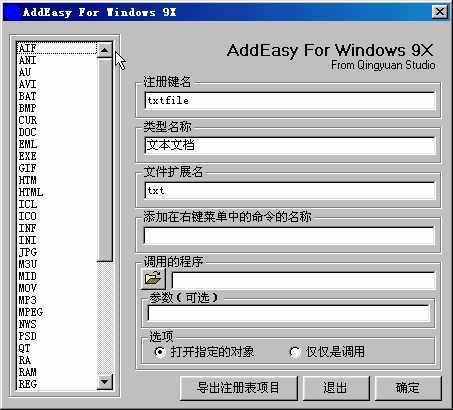Focus the 类型名称 text field
The height and width of the screenshot is (410, 453).
tap(290, 145)
